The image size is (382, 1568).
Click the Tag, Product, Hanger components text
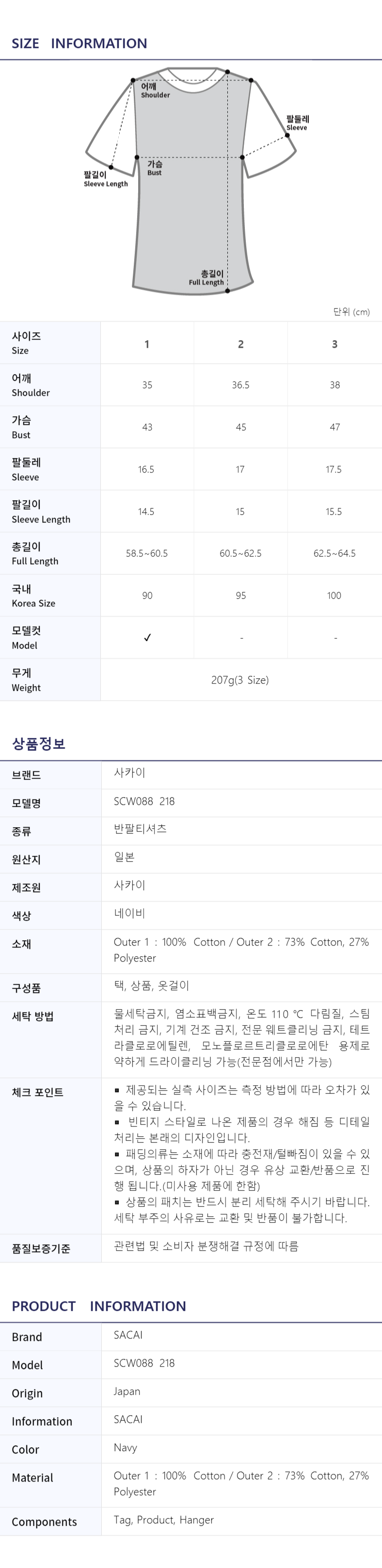click(164, 1520)
